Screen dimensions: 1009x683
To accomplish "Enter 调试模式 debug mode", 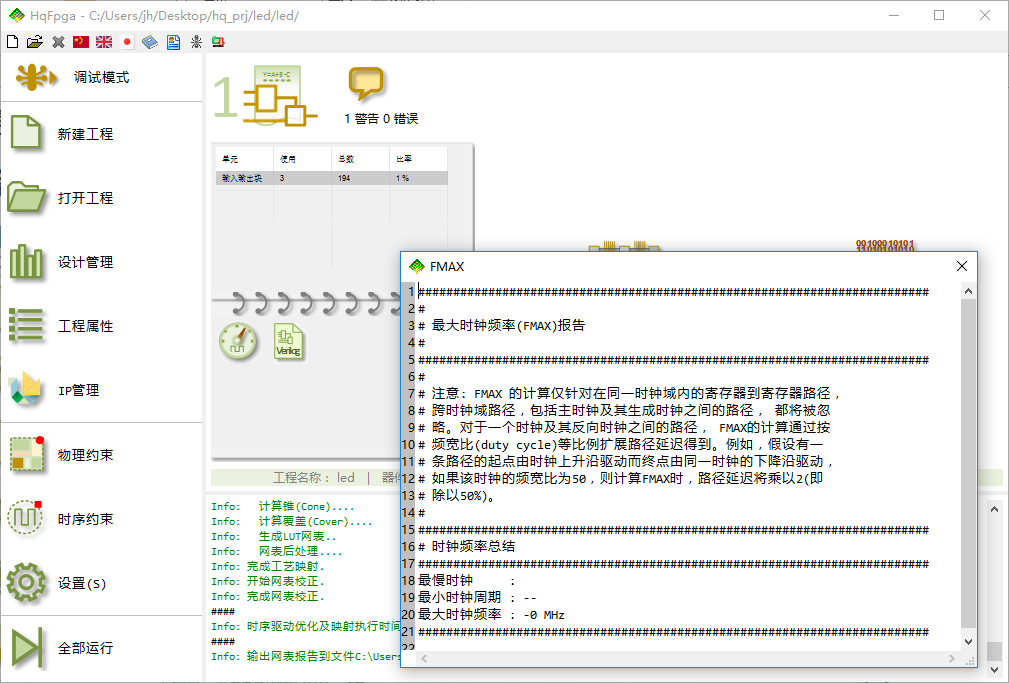I will click(100, 77).
